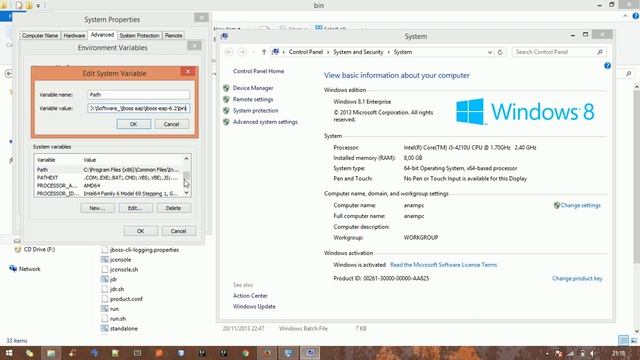Focus Search Control Panel box
640x360 pixels.
(559, 52)
